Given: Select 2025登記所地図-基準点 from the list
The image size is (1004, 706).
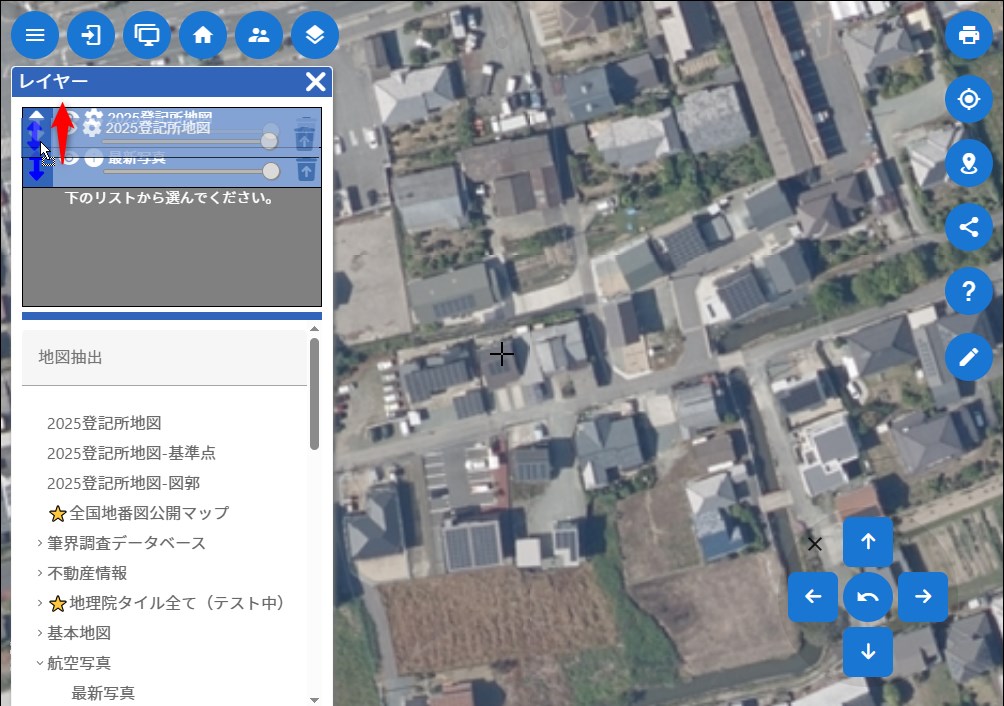Looking at the screenshot, I should click(x=131, y=453).
